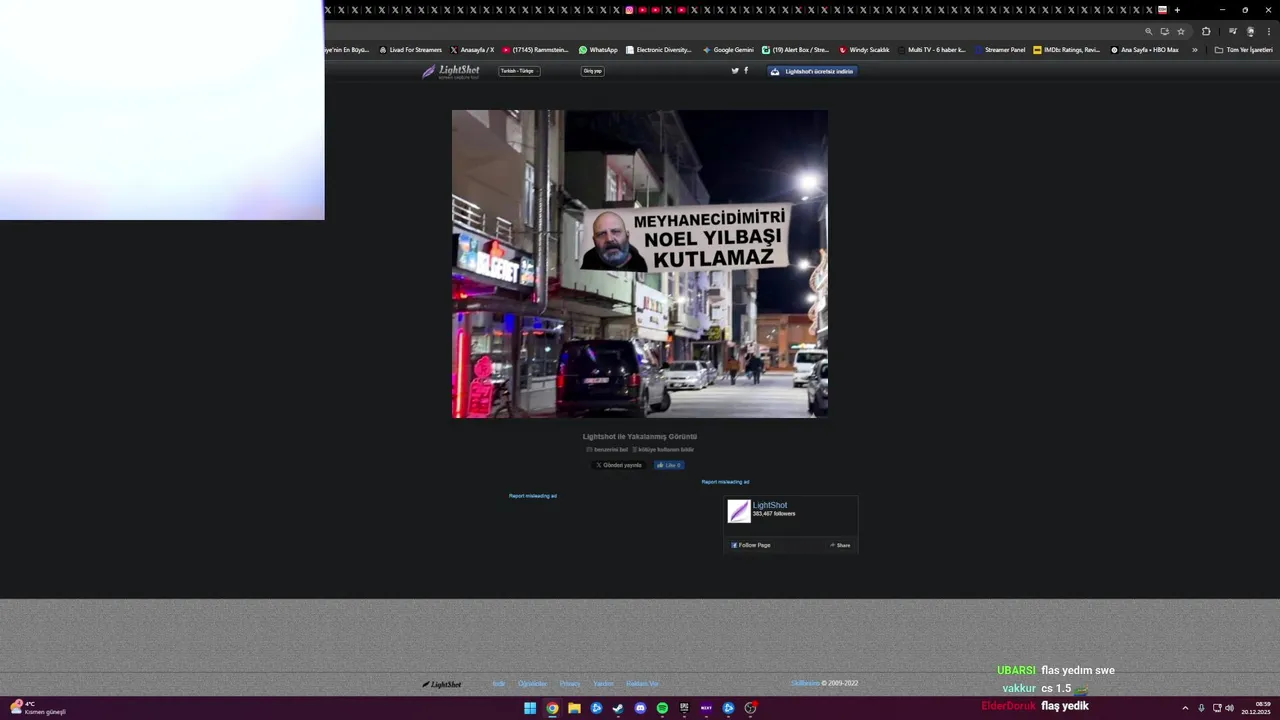Screen dimensions: 1280x720
Task: Open the Öğreticiler link in the footer
Action: tap(532, 684)
